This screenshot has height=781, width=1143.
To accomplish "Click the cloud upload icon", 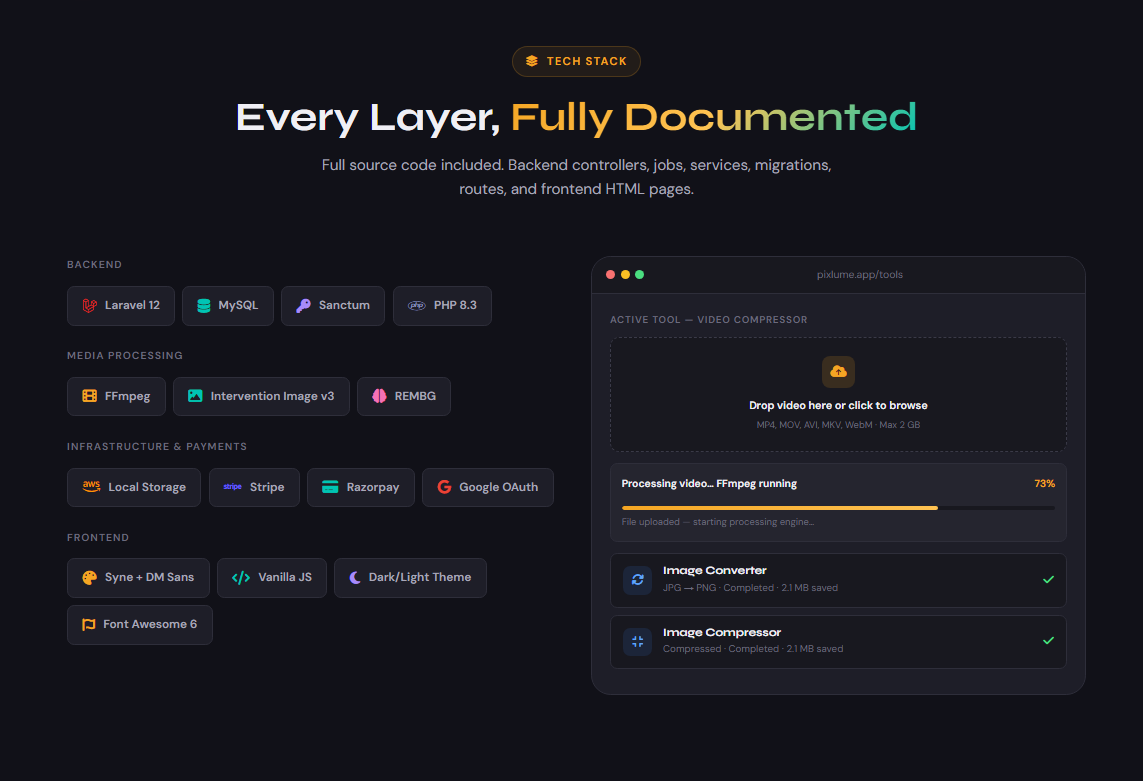I will pos(838,371).
